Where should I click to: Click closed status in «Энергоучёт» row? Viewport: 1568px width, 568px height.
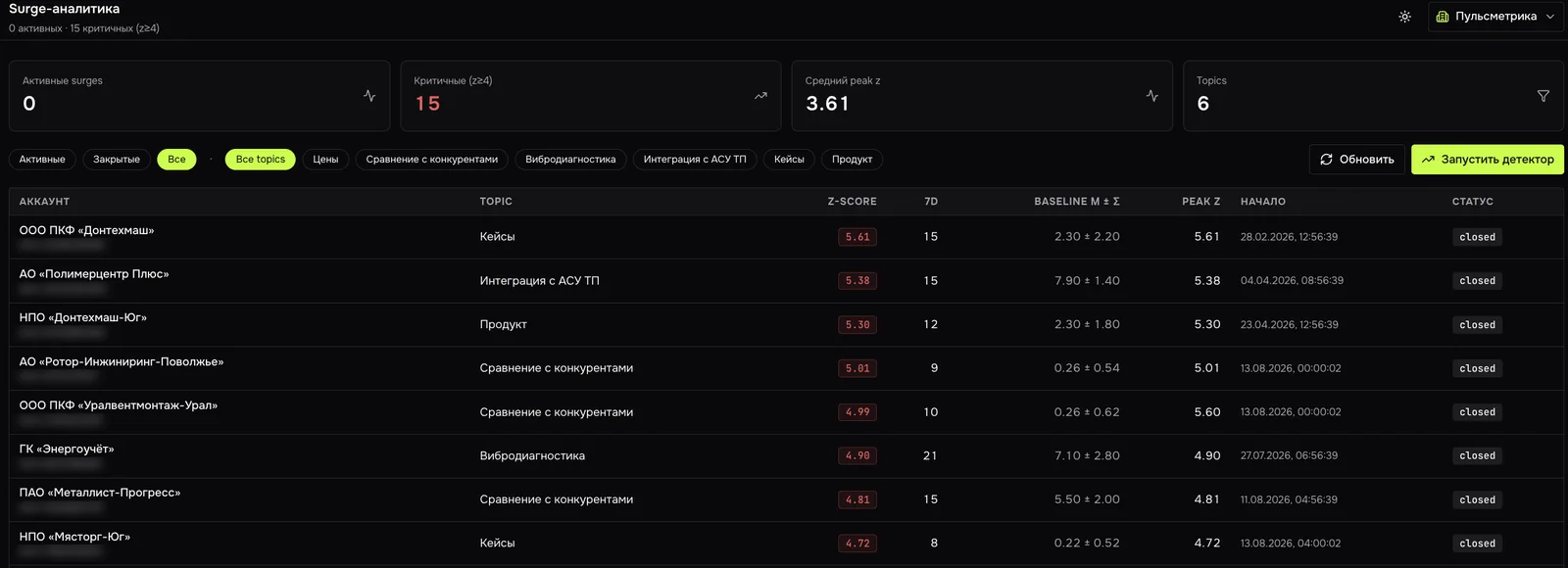coord(1477,455)
